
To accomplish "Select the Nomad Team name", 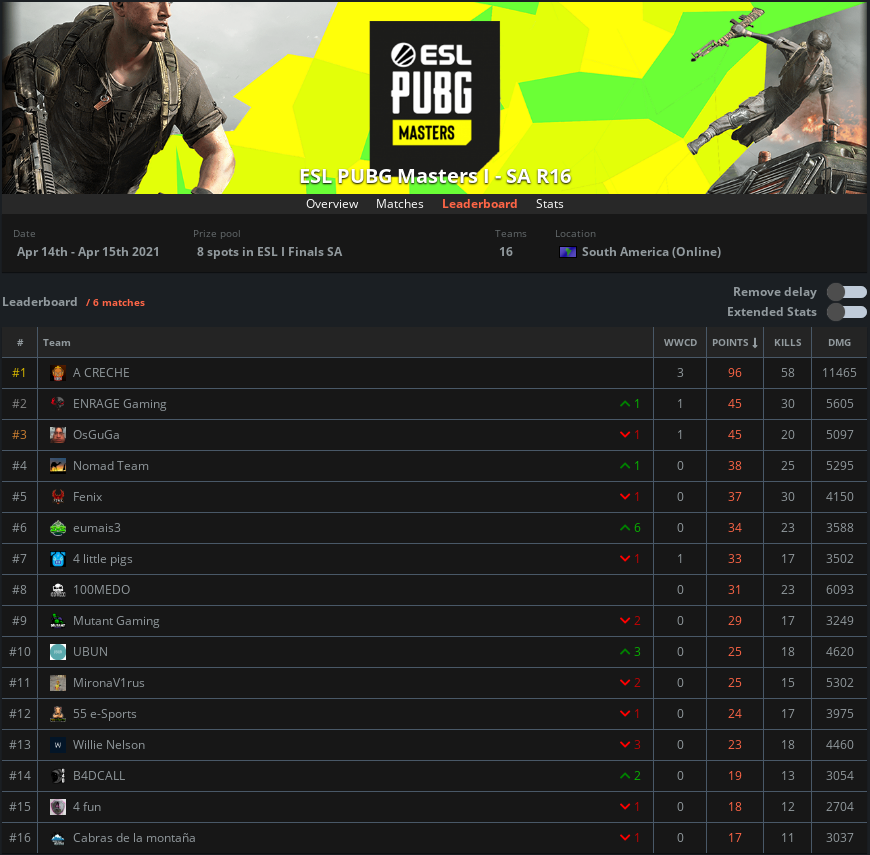I will click(110, 465).
